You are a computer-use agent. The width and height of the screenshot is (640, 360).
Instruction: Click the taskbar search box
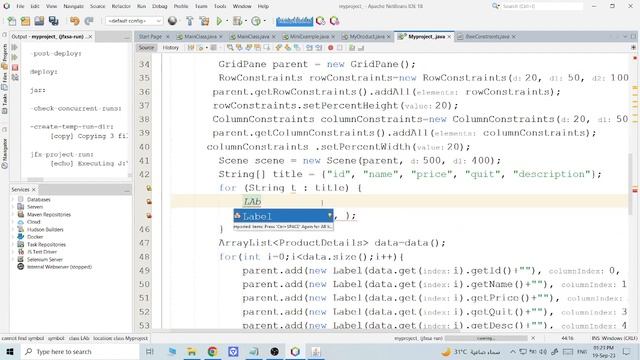click(80, 351)
